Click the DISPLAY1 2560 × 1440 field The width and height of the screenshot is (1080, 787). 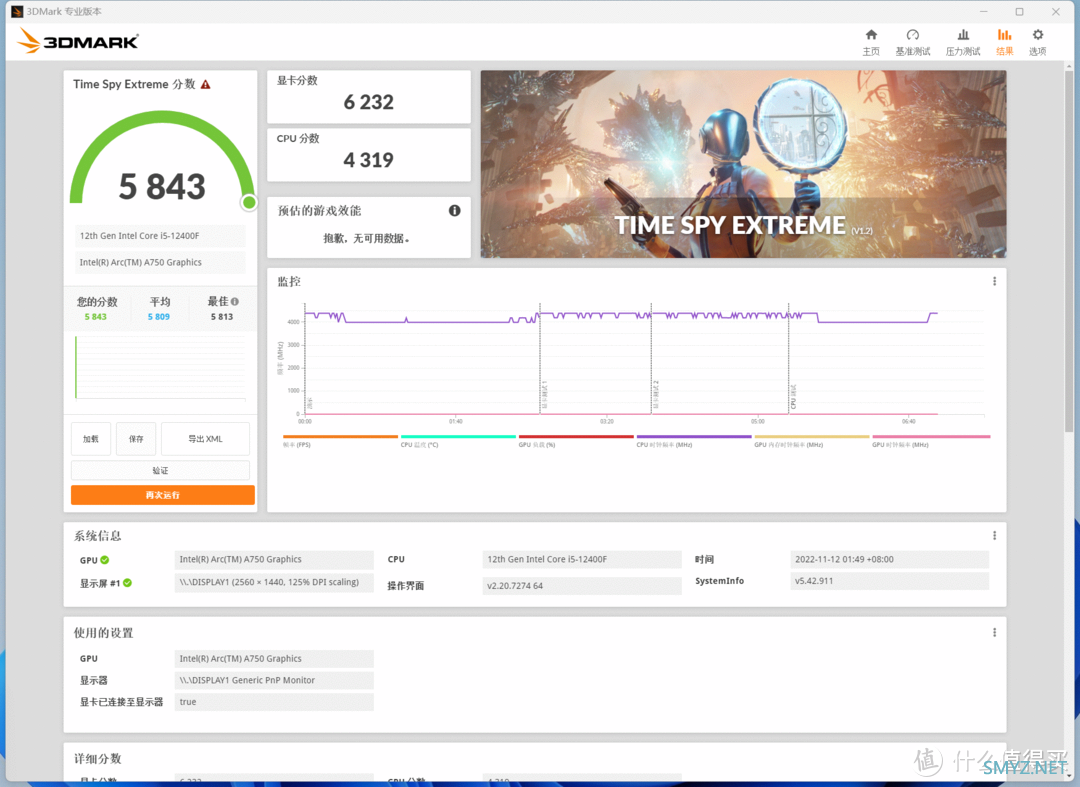tap(273, 582)
